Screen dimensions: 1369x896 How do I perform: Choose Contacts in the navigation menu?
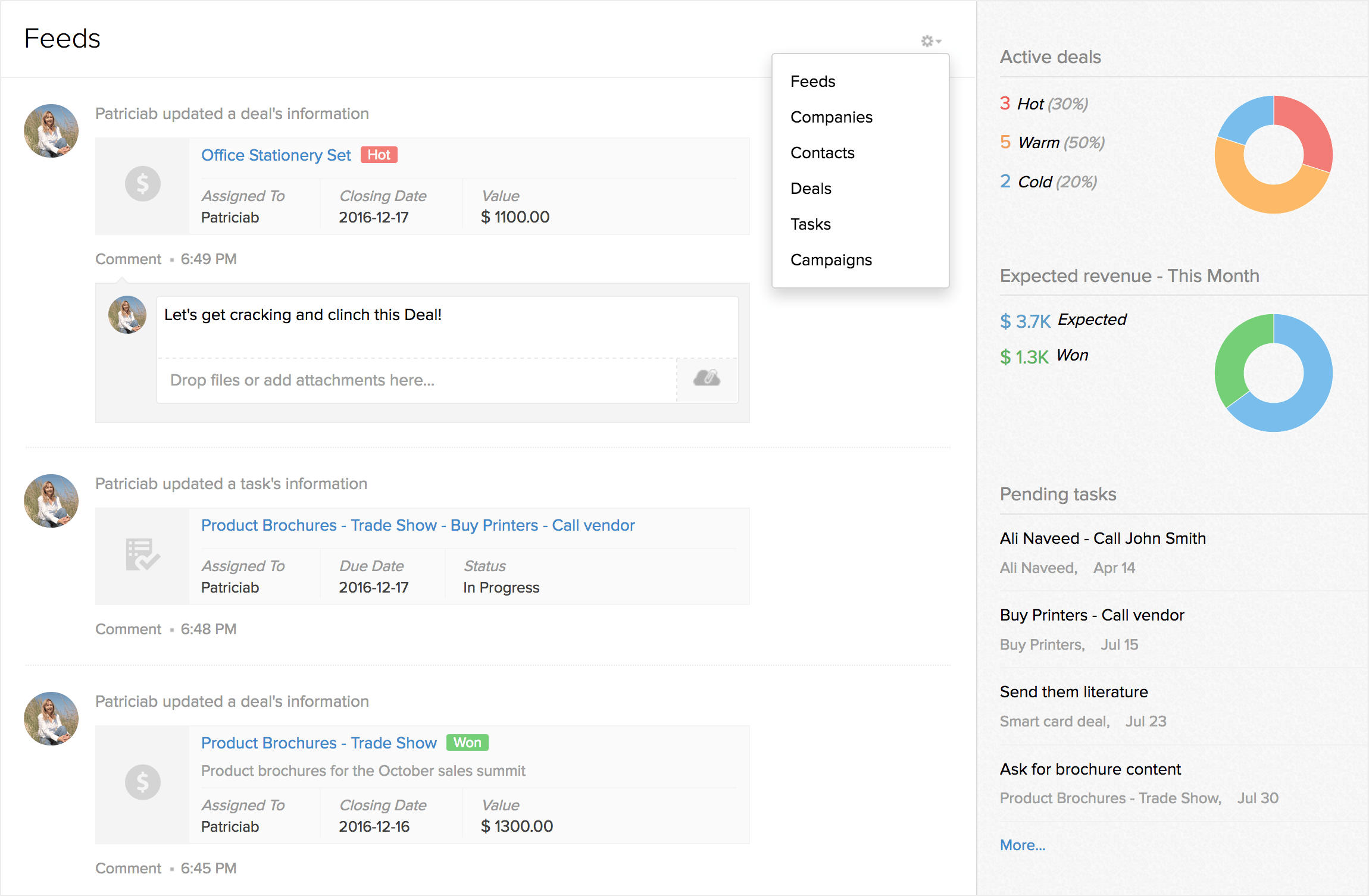pyautogui.click(x=822, y=152)
